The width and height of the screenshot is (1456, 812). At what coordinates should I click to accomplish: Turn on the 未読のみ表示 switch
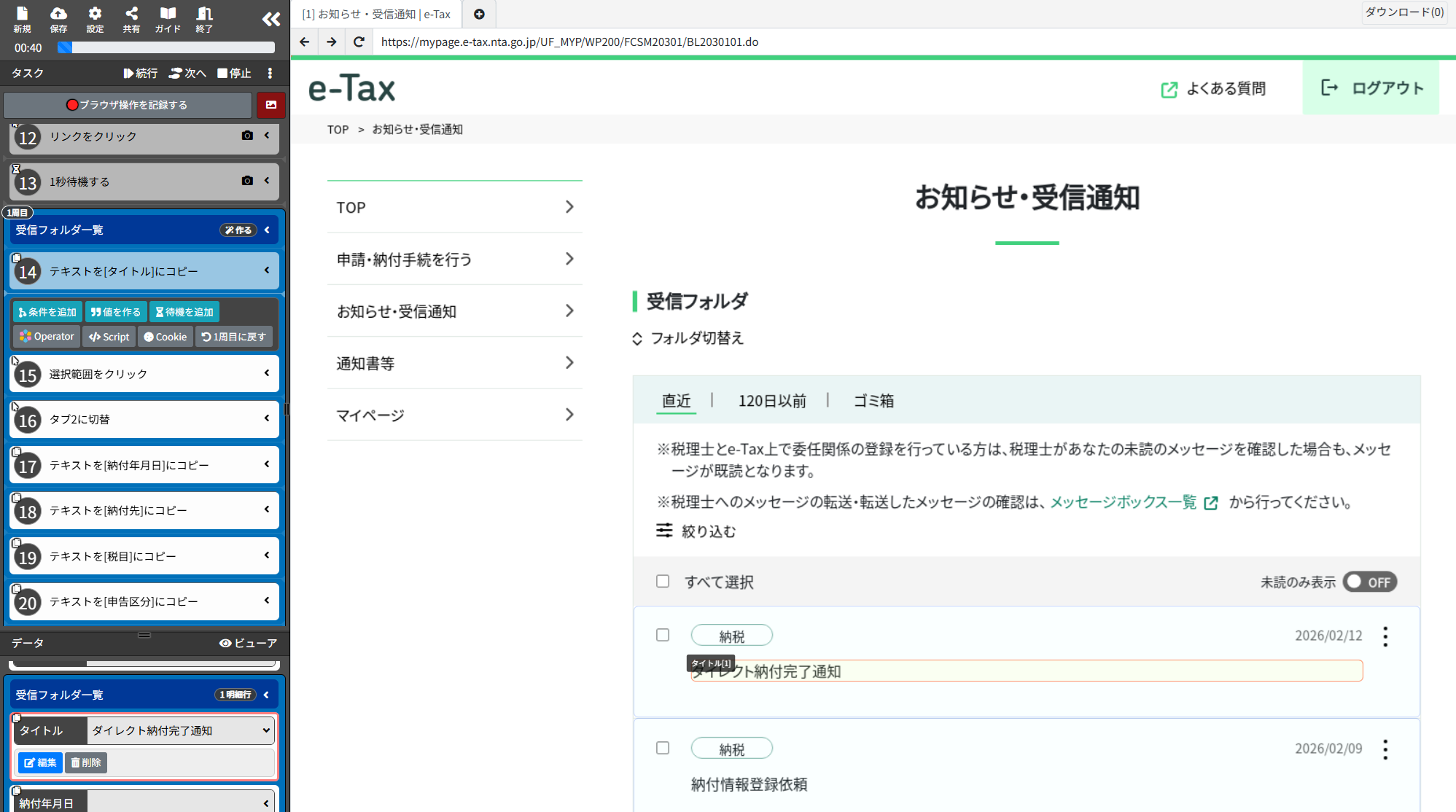(1369, 582)
